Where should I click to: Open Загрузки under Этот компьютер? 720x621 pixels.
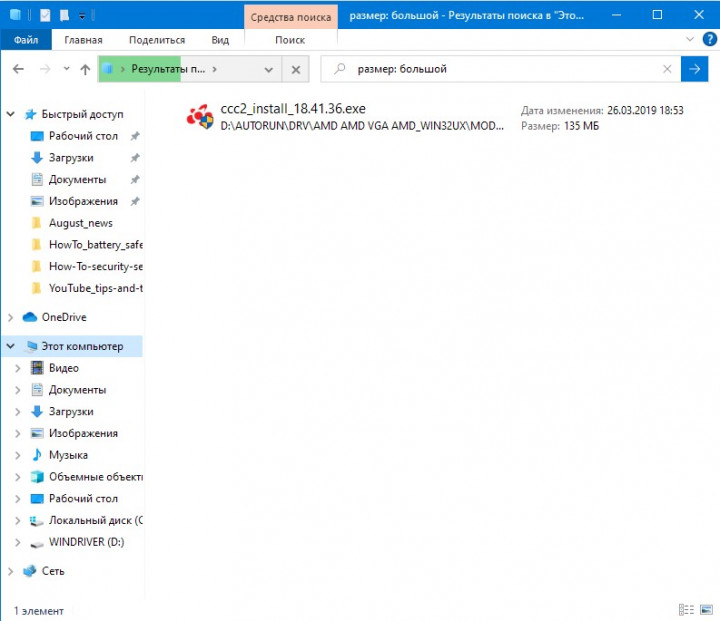[71, 412]
